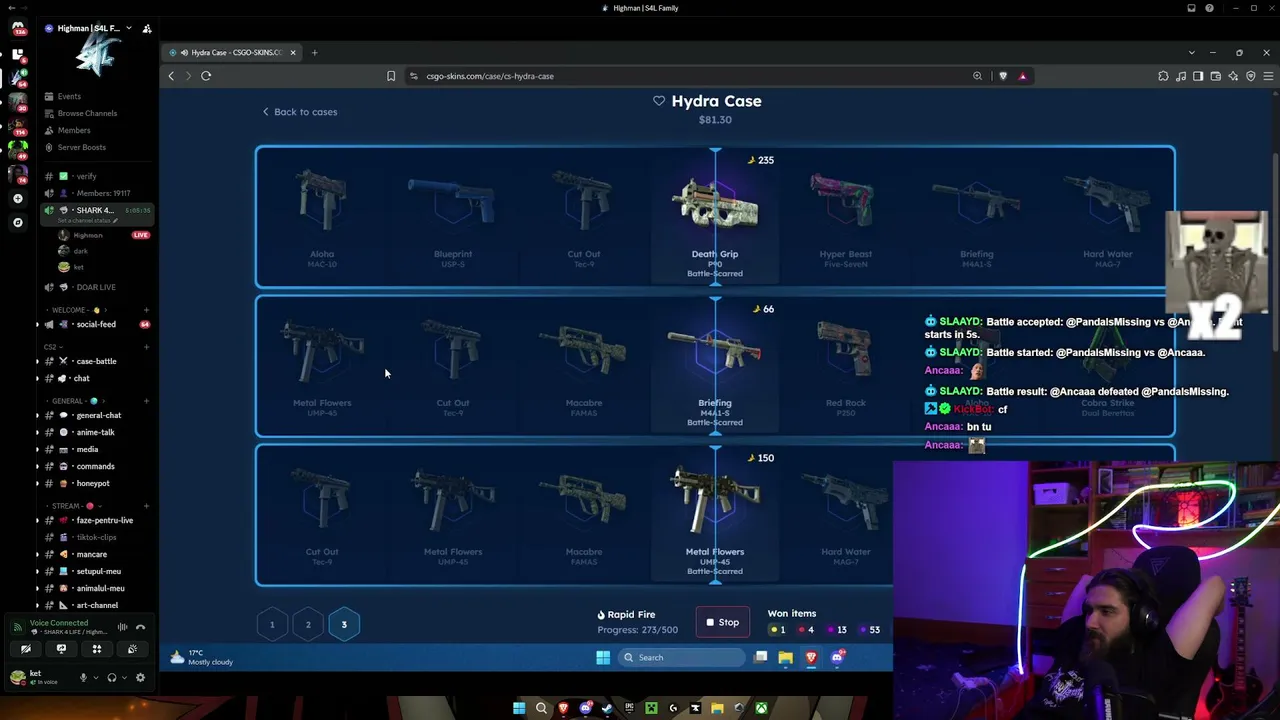Image resolution: width=1280 pixels, height=720 pixels.
Task: Open a new browser tab
Action: coord(314,52)
